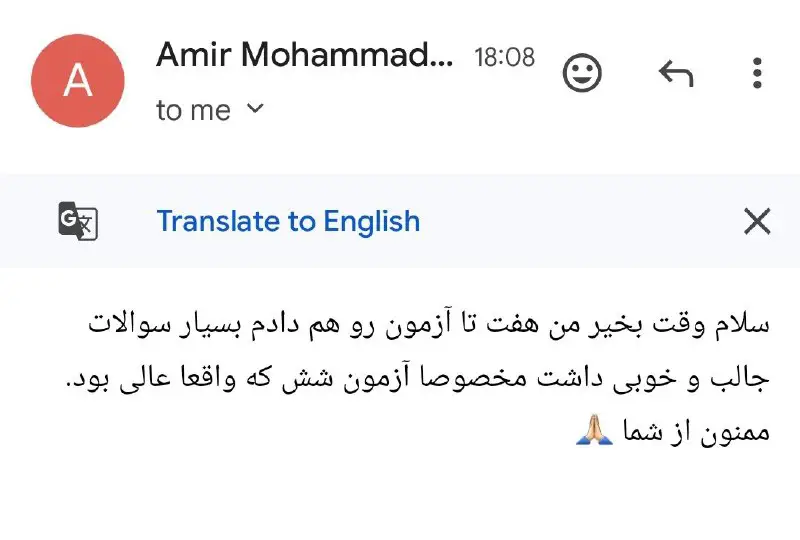Click the first line of Persian message text
800x540 pixels.
[430, 325]
